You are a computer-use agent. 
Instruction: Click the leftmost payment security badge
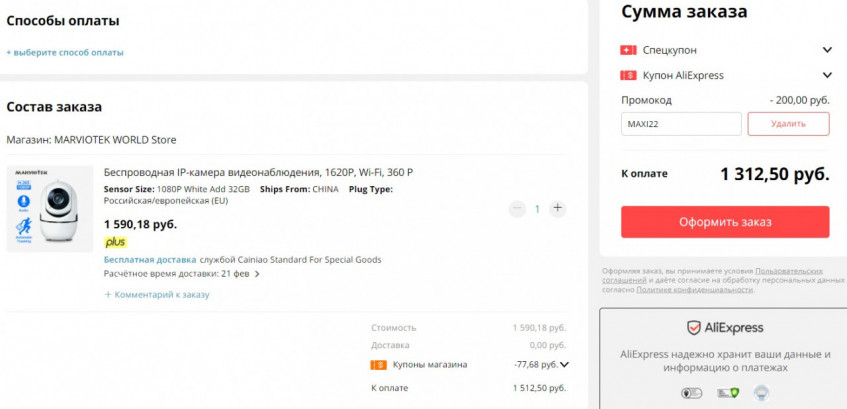tap(692, 393)
